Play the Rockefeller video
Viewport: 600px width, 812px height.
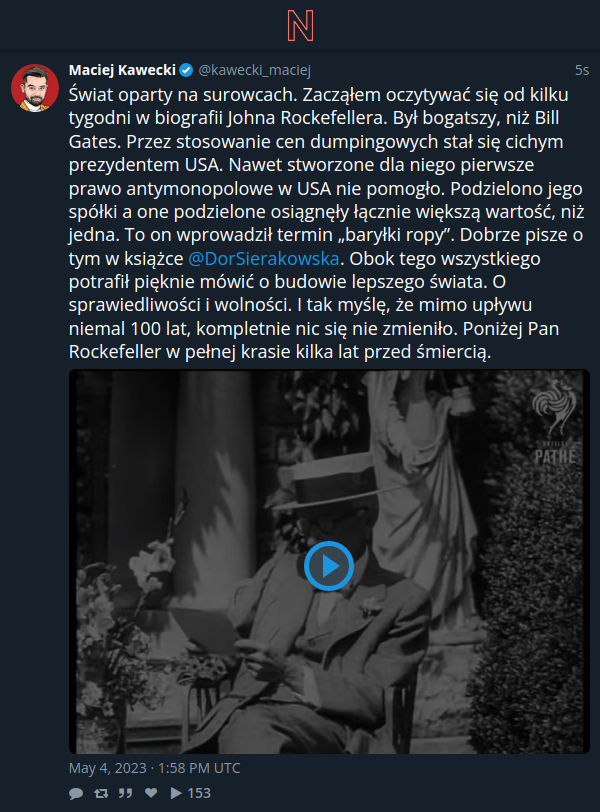point(329,566)
